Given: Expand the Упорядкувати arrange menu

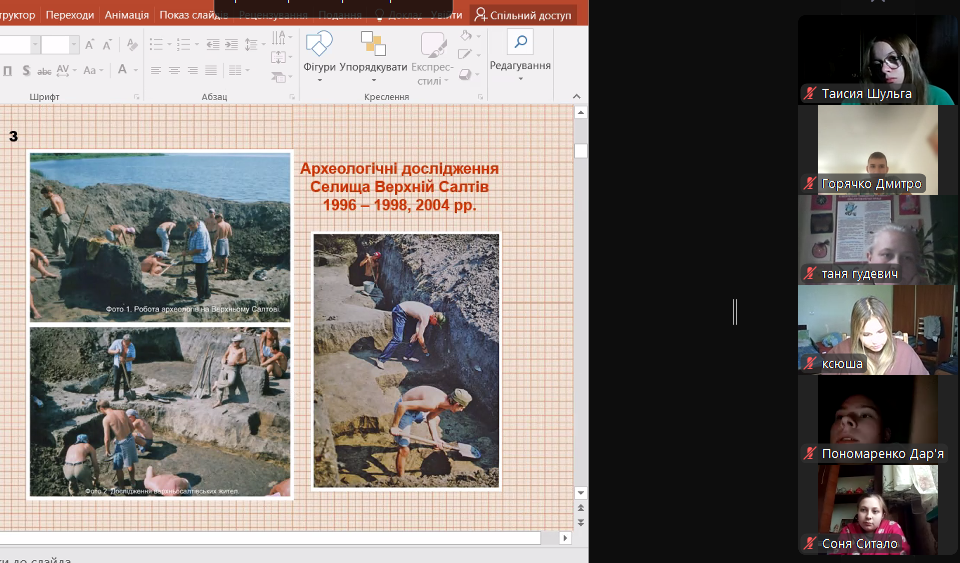Looking at the screenshot, I should pos(373,80).
